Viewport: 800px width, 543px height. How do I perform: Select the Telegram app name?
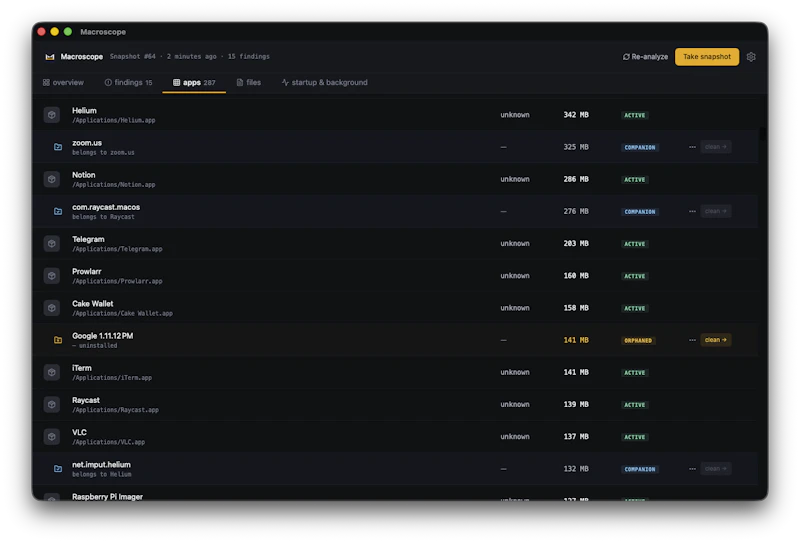(88, 239)
